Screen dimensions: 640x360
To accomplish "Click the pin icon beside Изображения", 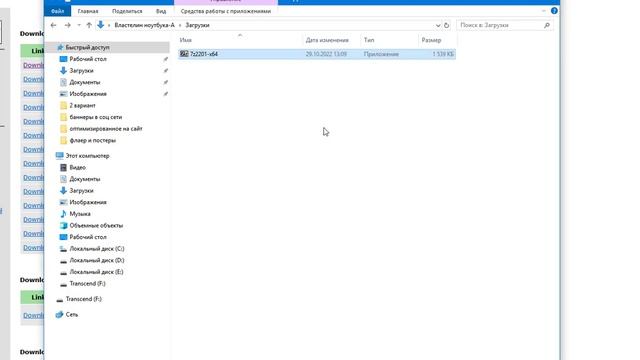I will (166, 94).
